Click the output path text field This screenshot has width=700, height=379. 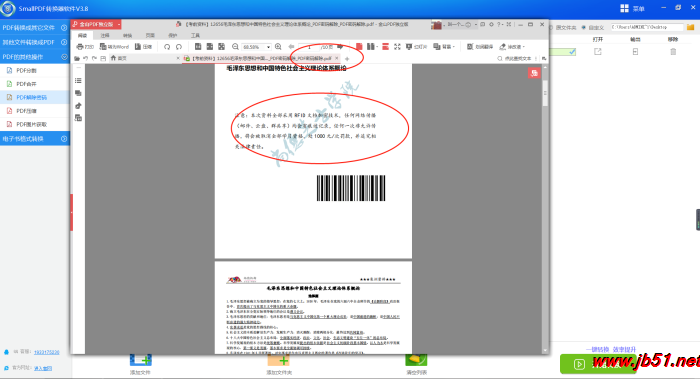[x=647, y=27]
